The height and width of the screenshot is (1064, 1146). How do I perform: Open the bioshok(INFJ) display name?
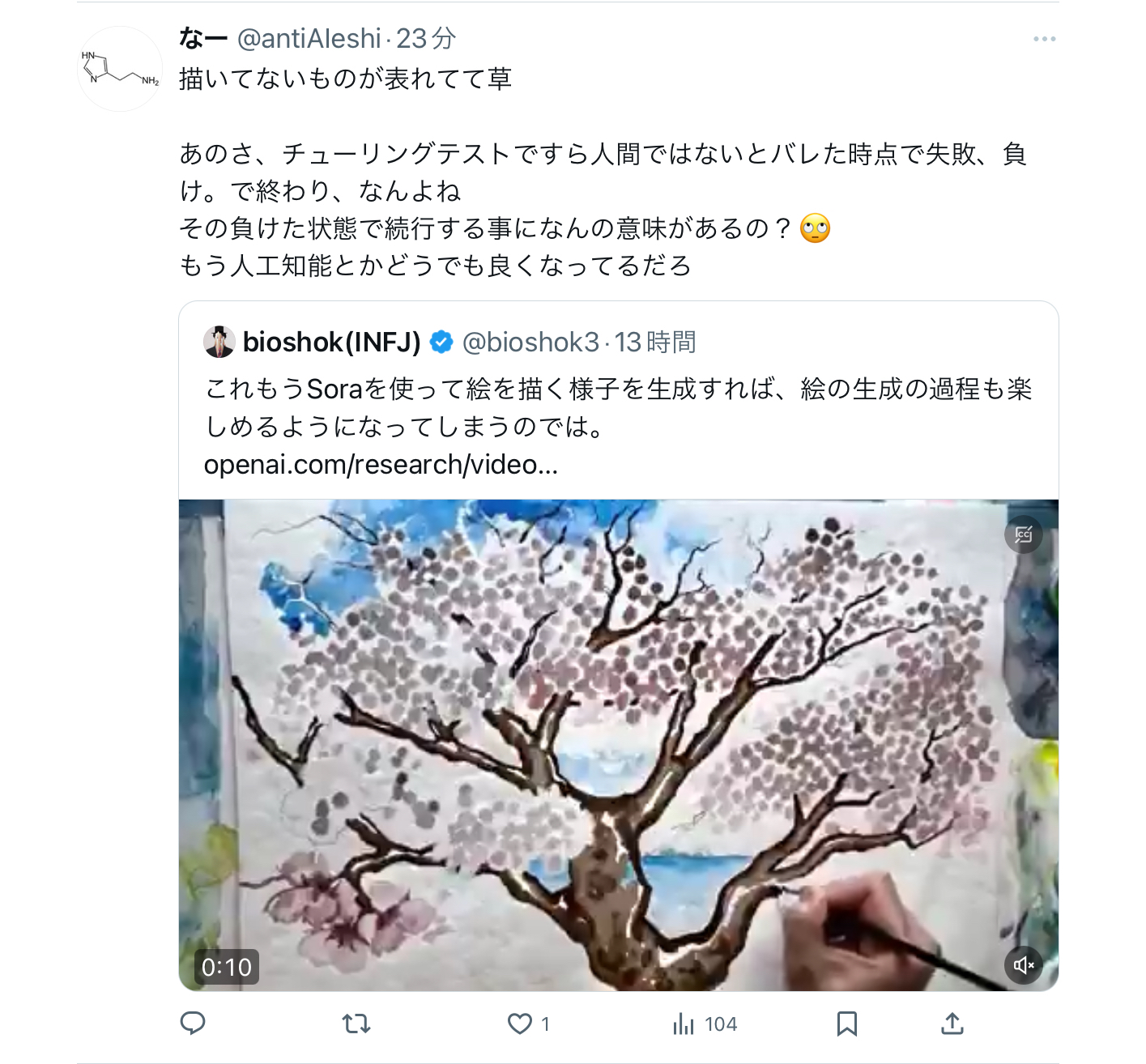[331, 342]
